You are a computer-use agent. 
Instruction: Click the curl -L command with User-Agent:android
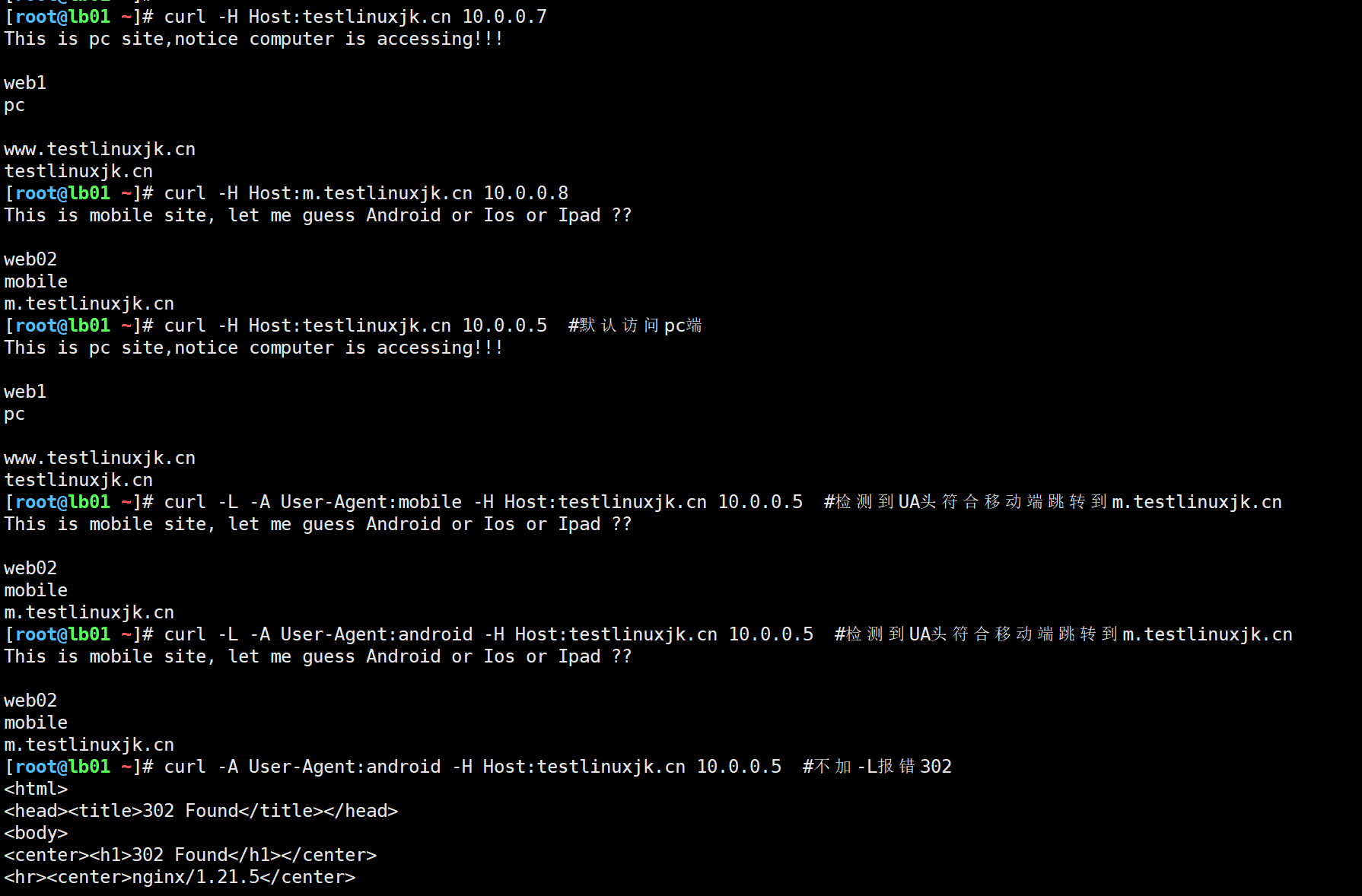[x=488, y=634]
